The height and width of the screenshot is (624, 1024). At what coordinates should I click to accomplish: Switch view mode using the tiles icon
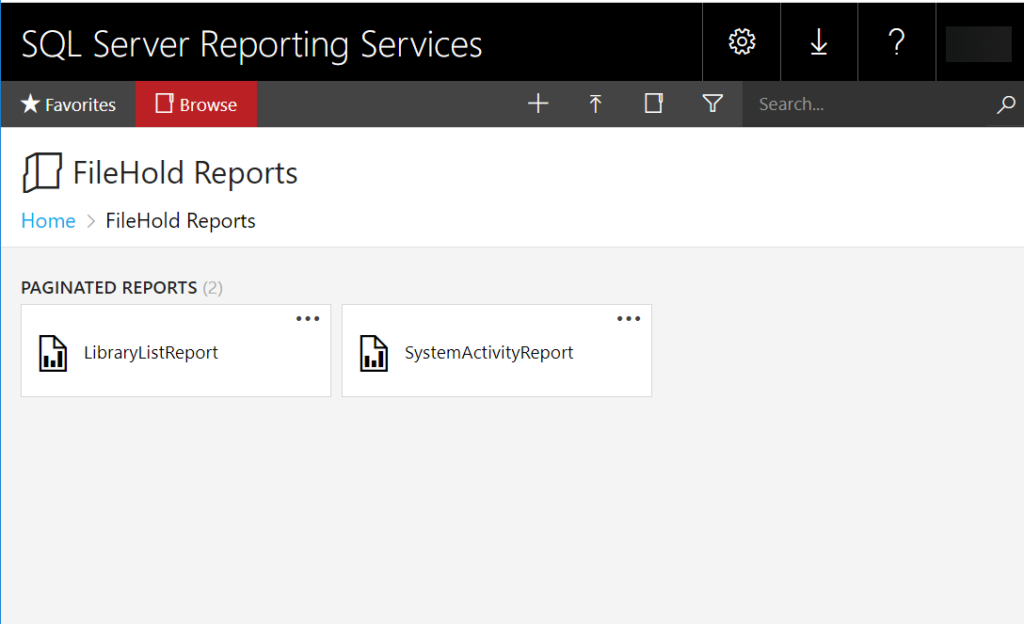653,103
